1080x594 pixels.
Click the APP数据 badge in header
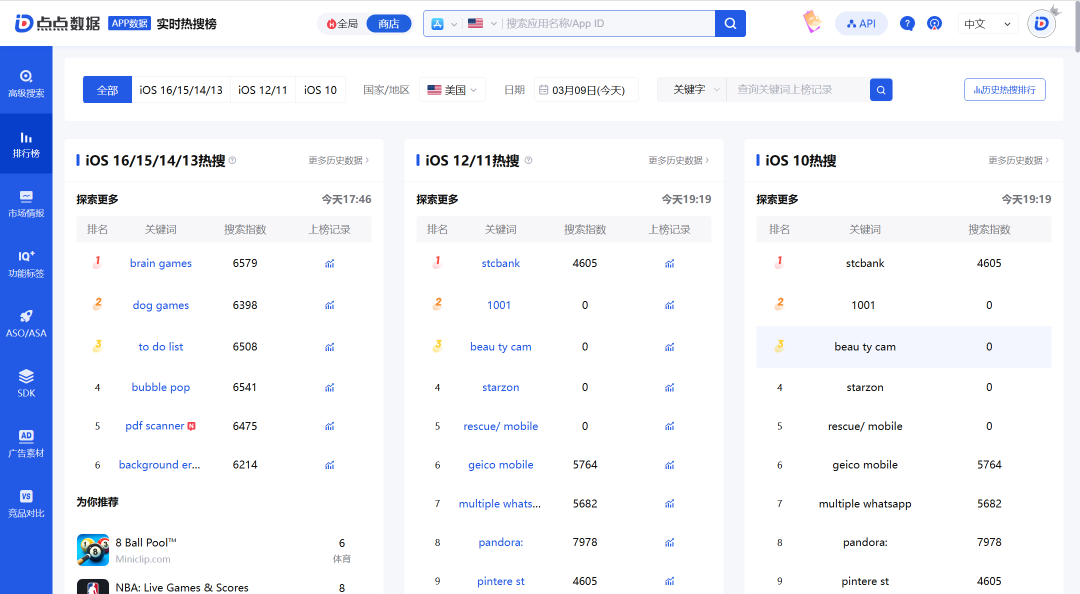[x=129, y=23]
